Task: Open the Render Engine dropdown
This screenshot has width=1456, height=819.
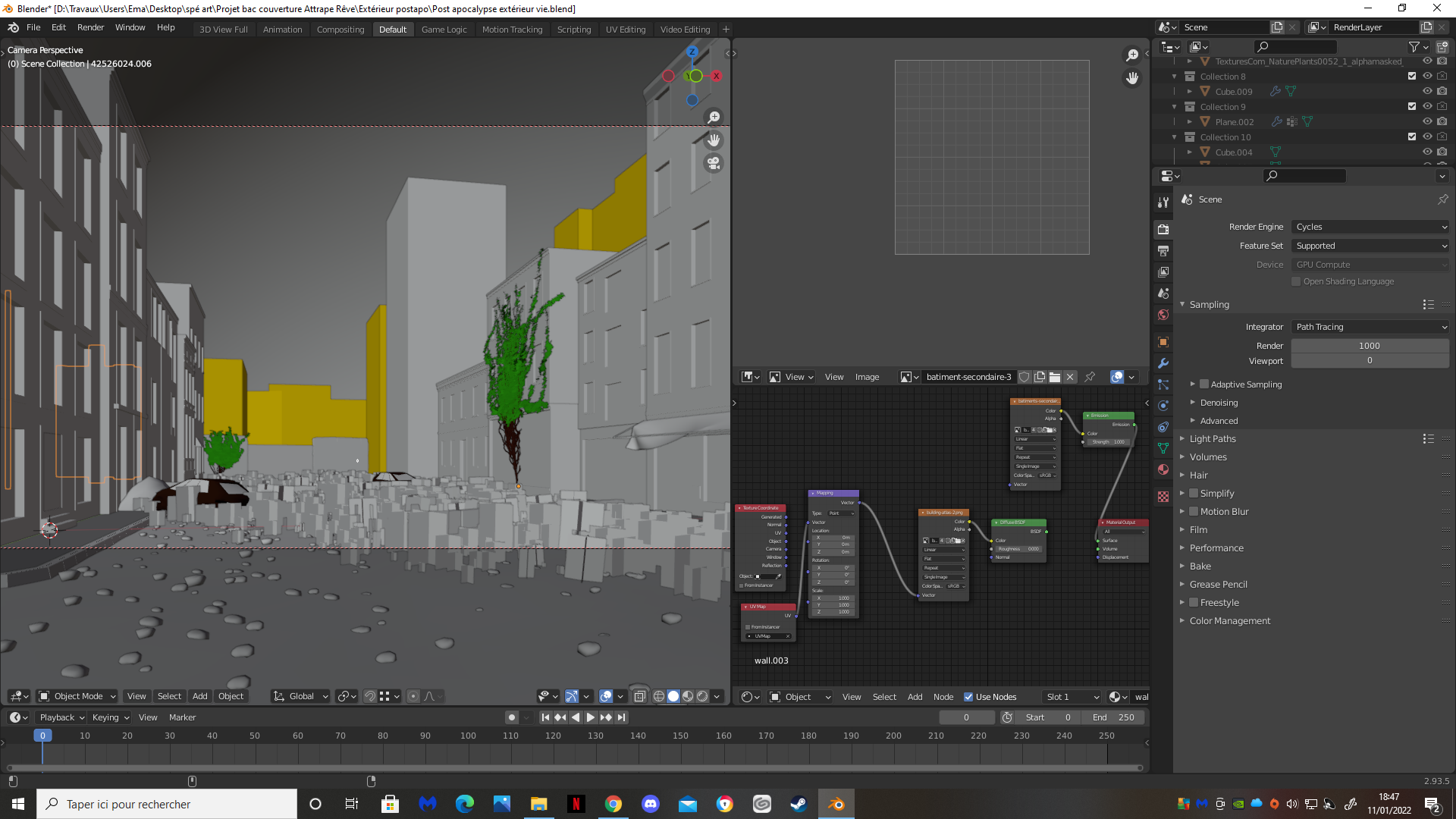Action: pos(1370,227)
